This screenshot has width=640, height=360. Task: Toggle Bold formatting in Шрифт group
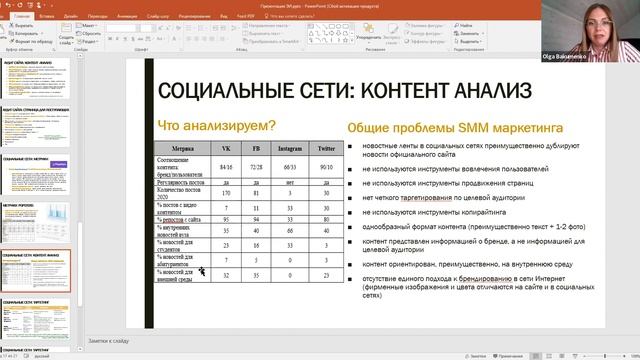[110, 39]
